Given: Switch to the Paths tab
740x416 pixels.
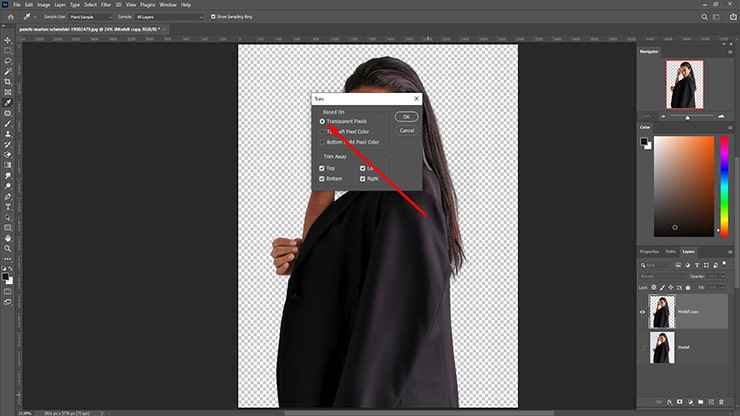Looking at the screenshot, I should click(x=671, y=252).
